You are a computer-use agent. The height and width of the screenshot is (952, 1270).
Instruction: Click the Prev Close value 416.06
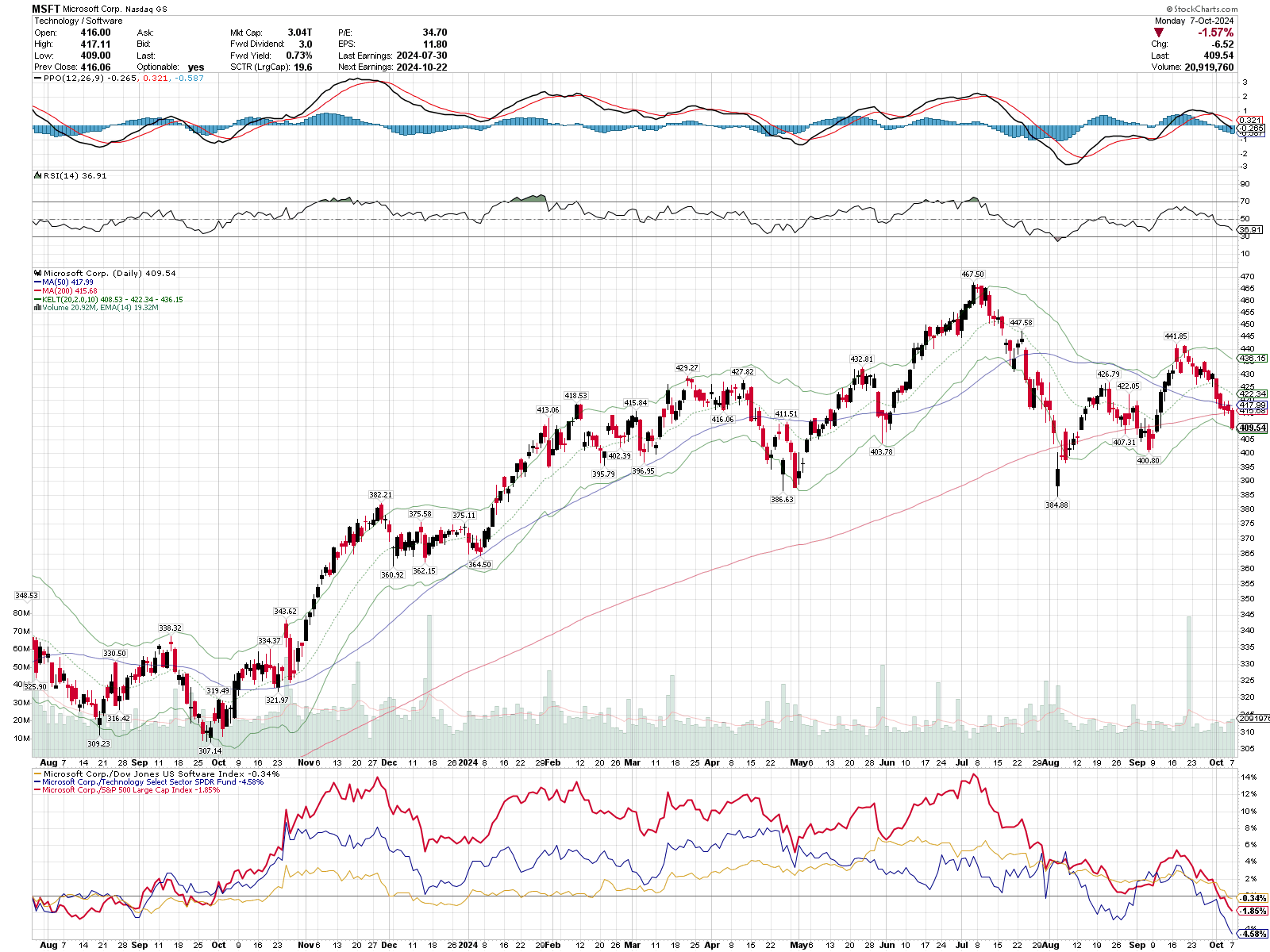click(x=96, y=67)
